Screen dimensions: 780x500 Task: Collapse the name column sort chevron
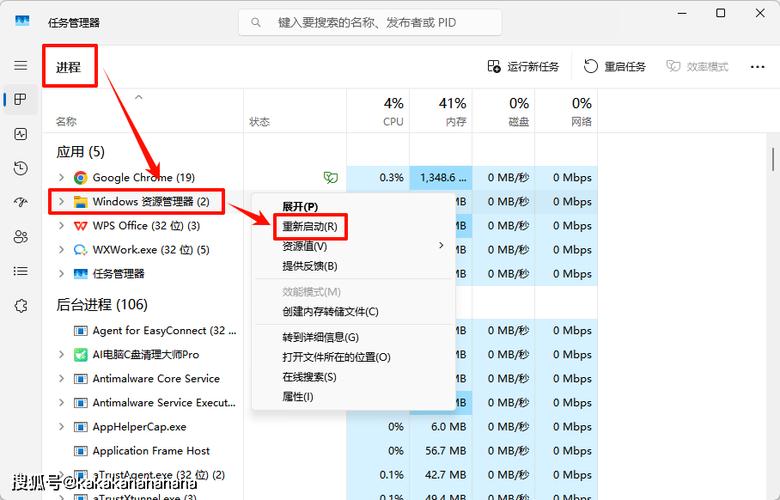coord(139,98)
